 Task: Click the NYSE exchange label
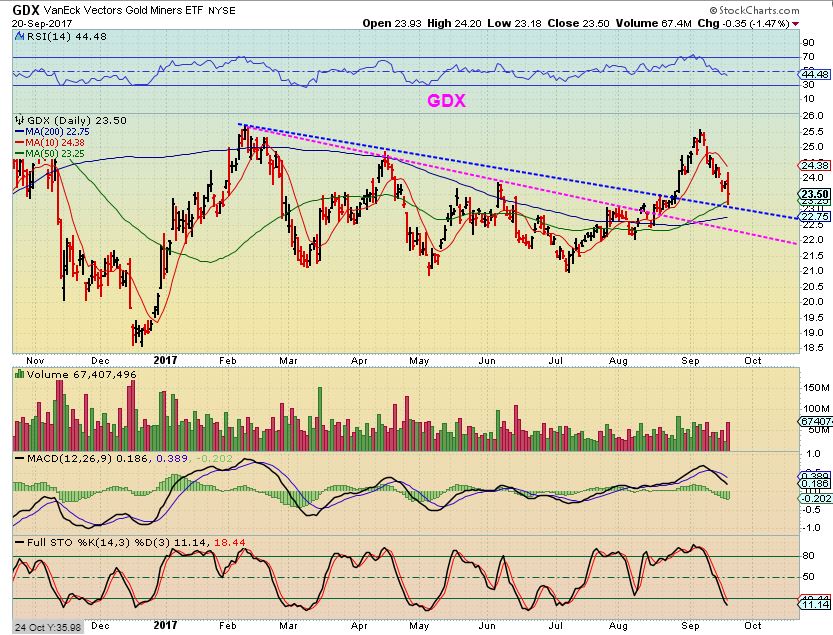pos(222,10)
